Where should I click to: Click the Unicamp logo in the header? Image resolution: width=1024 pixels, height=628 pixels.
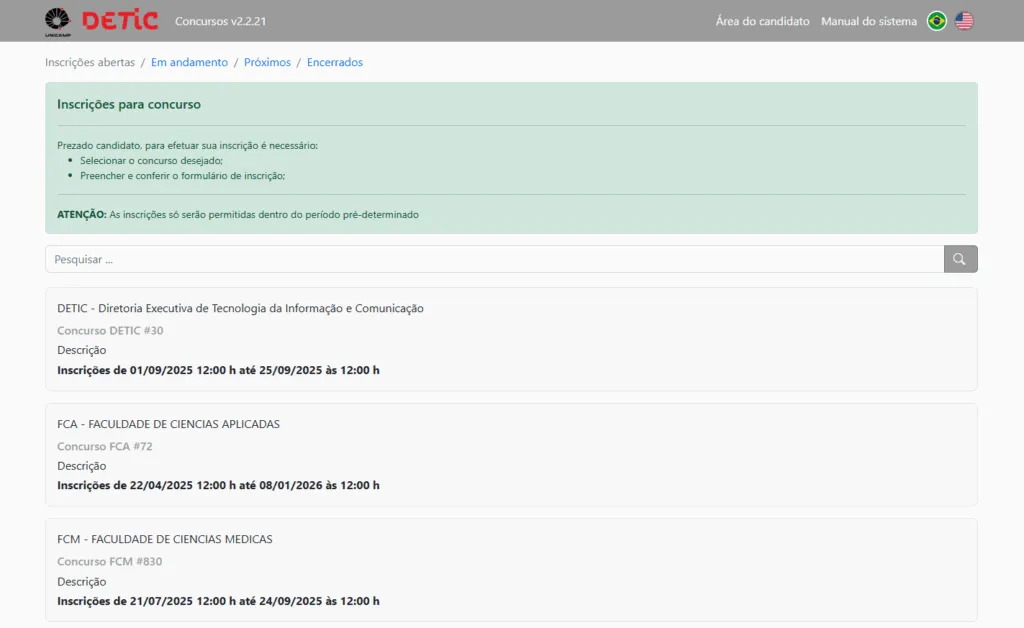click(58, 21)
